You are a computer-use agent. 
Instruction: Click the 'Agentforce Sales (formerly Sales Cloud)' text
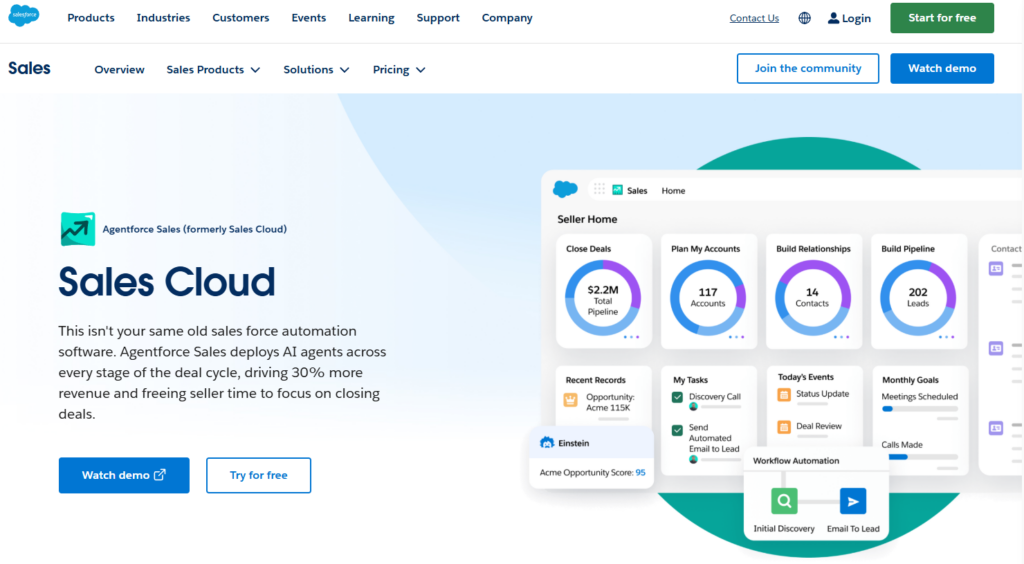[195, 229]
